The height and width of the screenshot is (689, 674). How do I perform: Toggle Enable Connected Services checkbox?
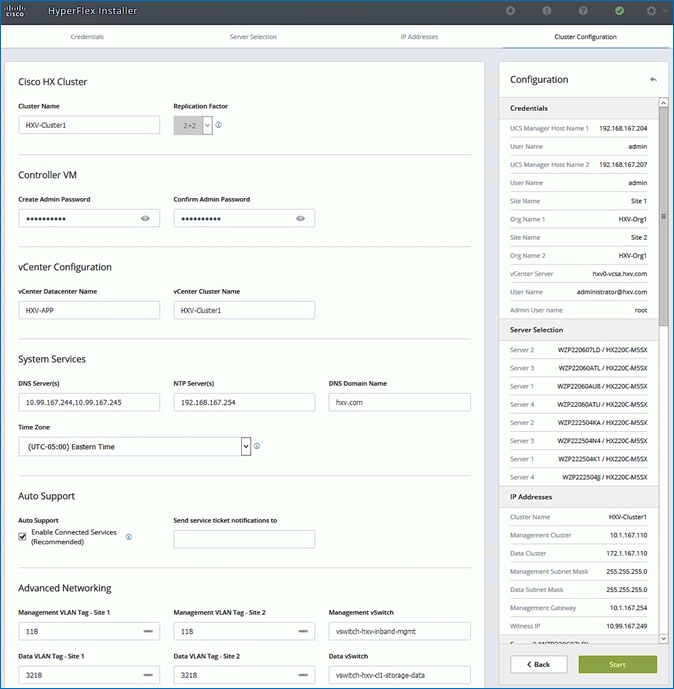[x=22, y=537]
